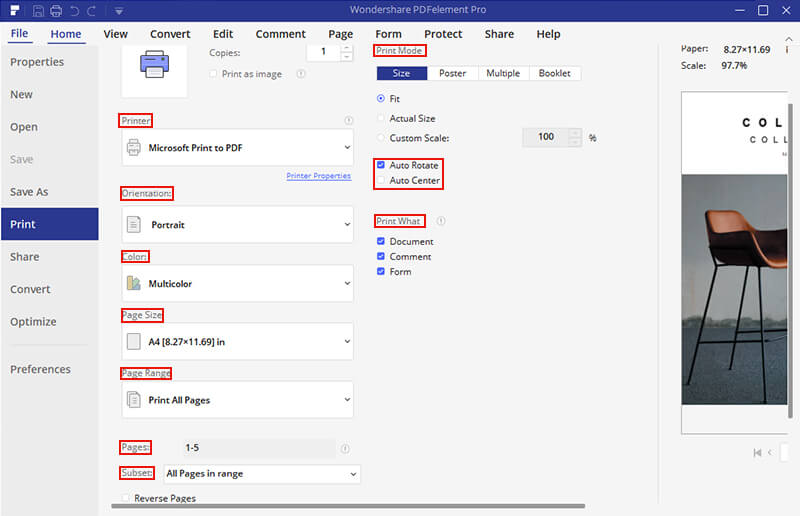Uncheck the Comment checkbox
Viewport: 800px width, 516px height.
381,256
